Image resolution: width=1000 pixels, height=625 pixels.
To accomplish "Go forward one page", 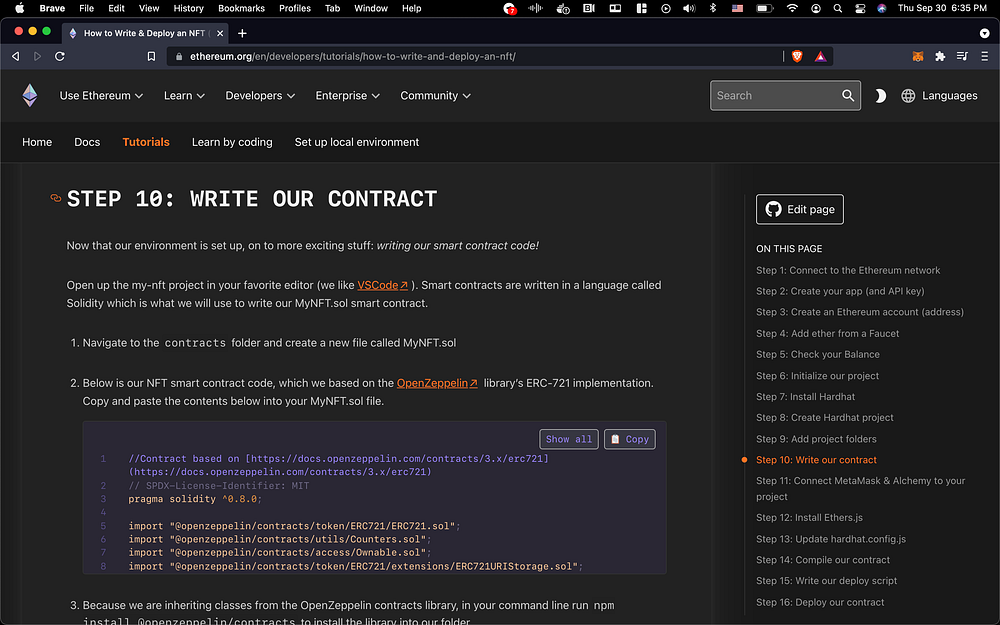I will coord(38,56).
